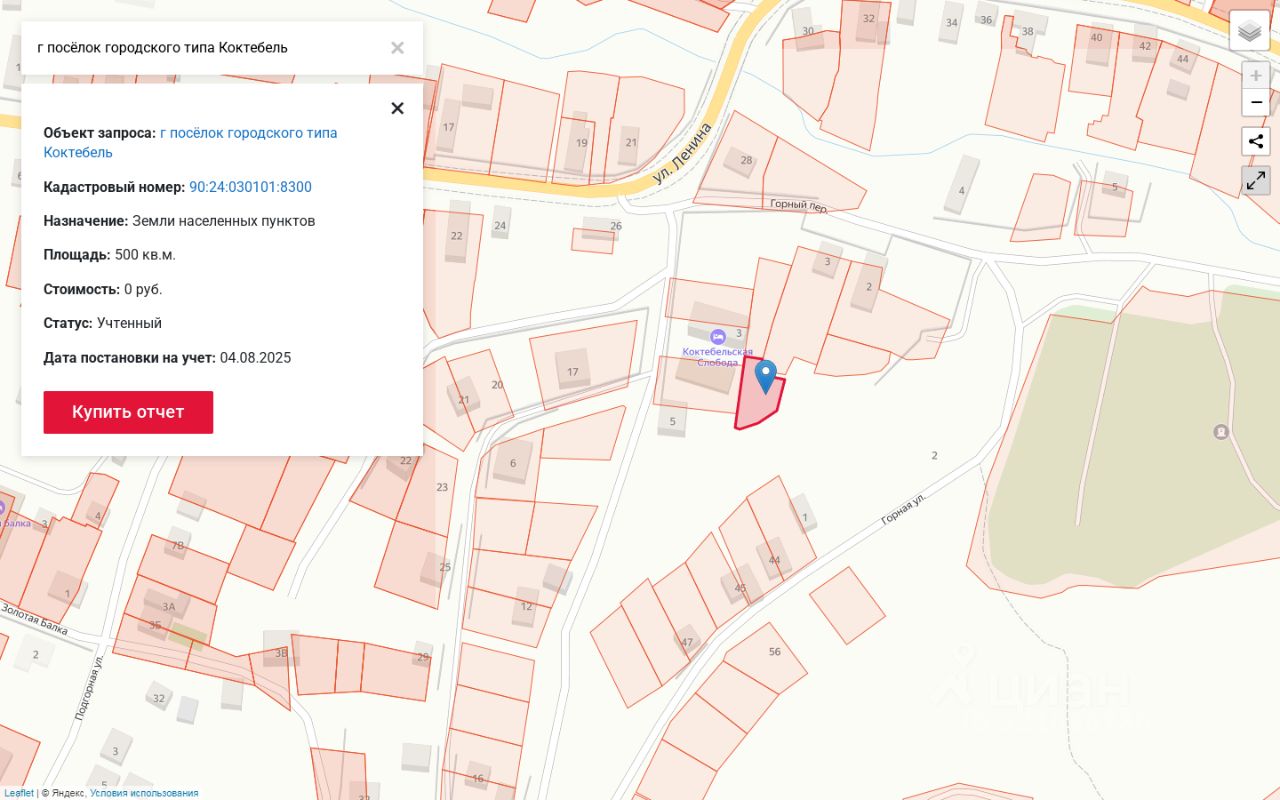The image size is (1280, 800).
Task: Click house number 36 on map
Action: point(986,20)
